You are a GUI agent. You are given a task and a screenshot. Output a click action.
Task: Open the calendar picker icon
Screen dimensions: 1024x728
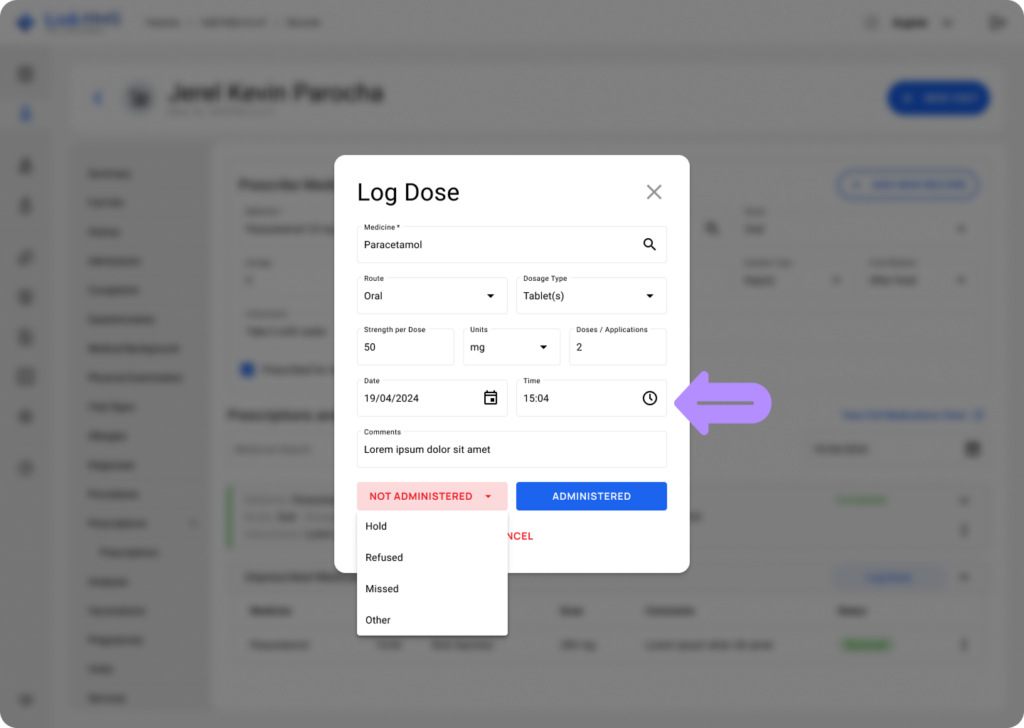[x=491, y=398]
